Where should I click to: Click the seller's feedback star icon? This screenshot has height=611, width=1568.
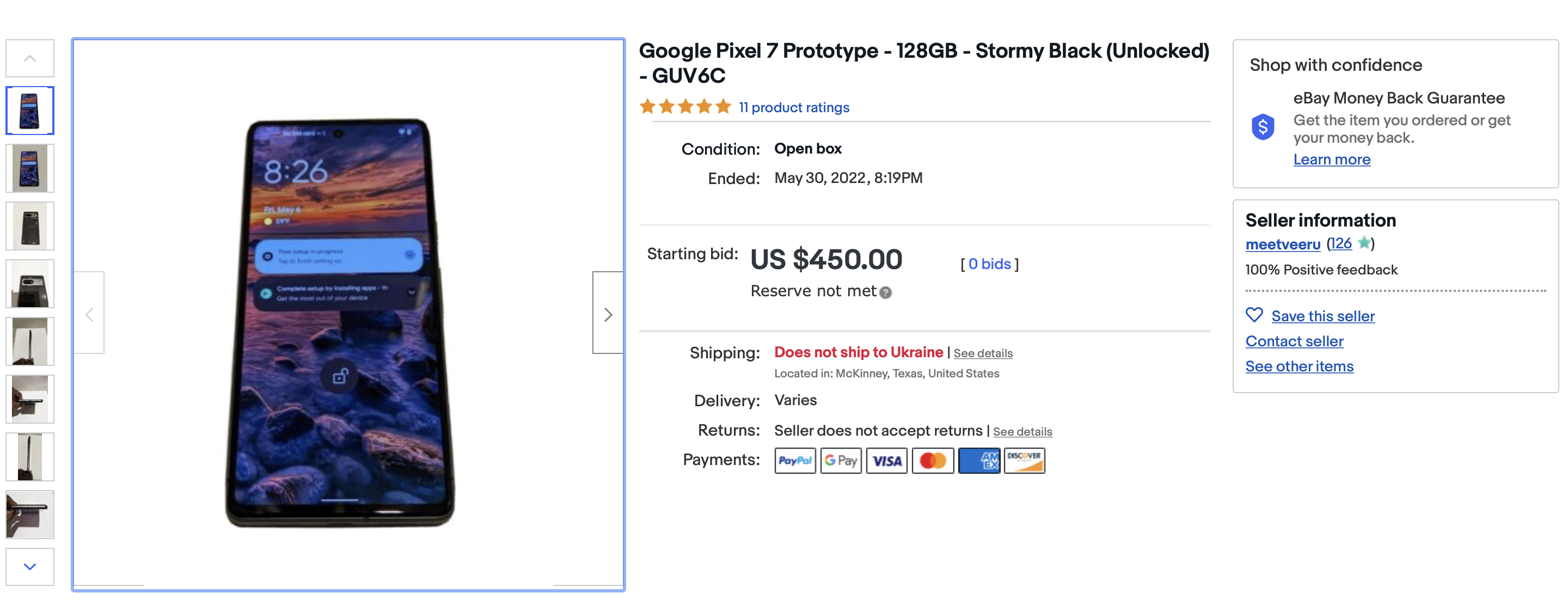1364,243
